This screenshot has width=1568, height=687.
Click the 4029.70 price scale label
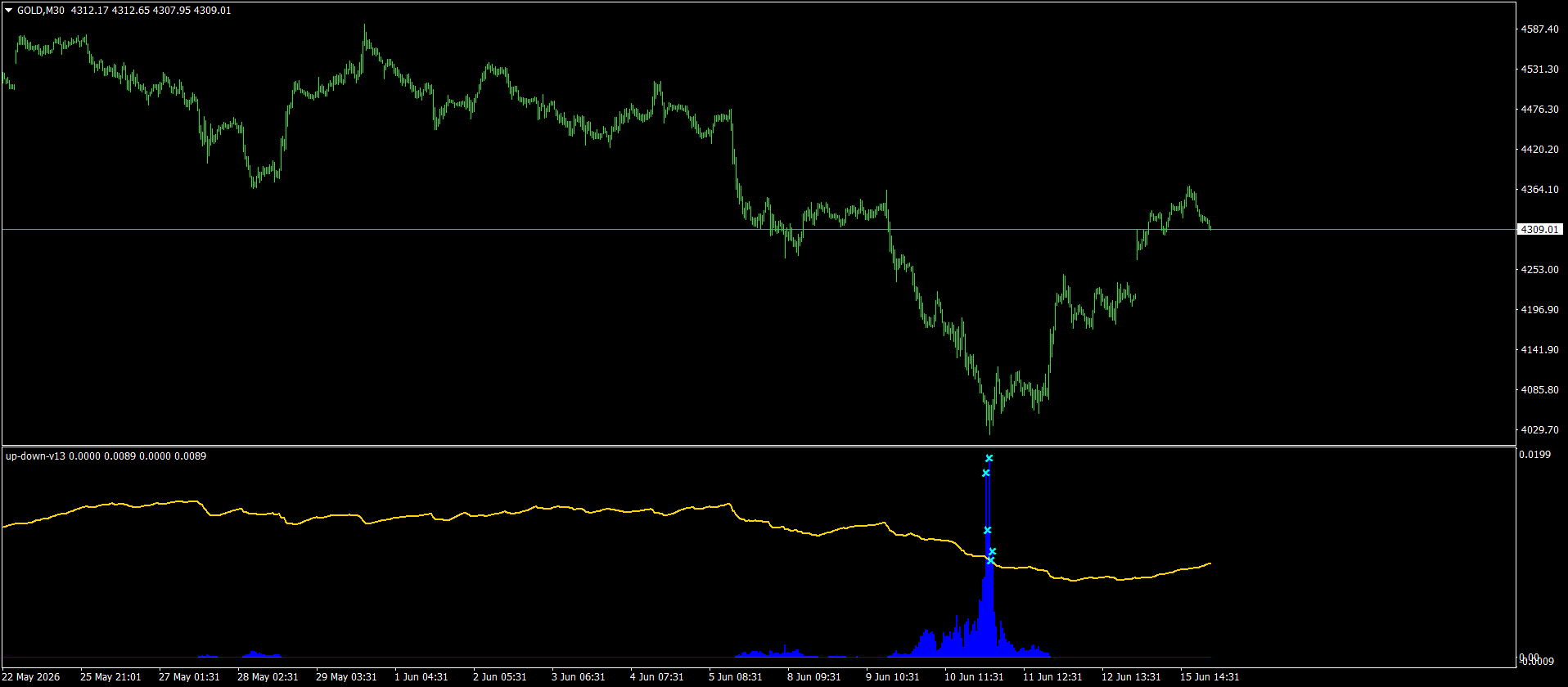[1539, 430]
